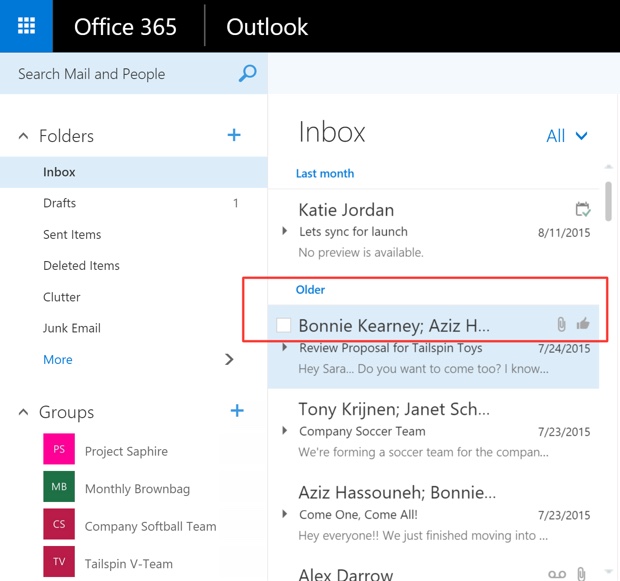620x581 pixels.
Task: Click Outlook app name in header
Action: pyautogui.click(x=267, y=27)
